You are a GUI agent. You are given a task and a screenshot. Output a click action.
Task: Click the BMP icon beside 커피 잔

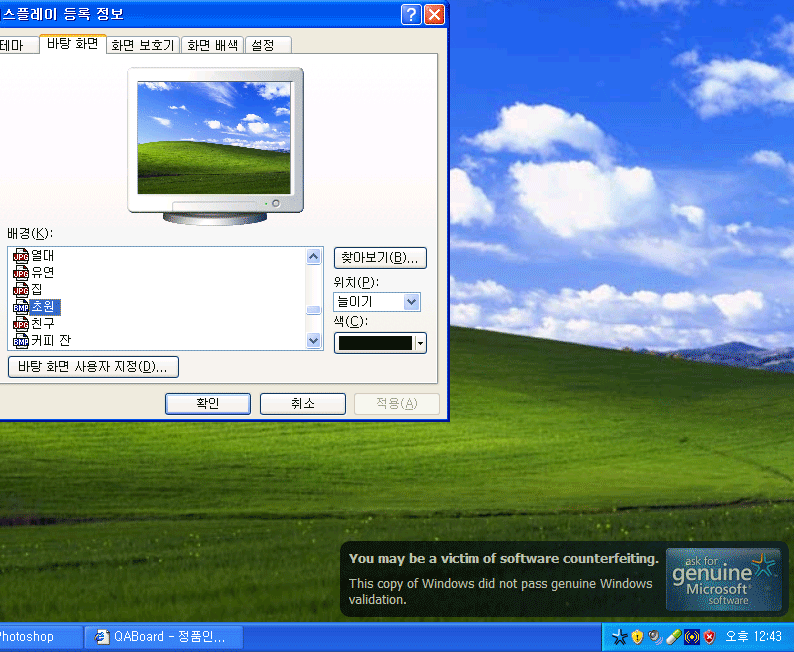(x=21, y=341)
